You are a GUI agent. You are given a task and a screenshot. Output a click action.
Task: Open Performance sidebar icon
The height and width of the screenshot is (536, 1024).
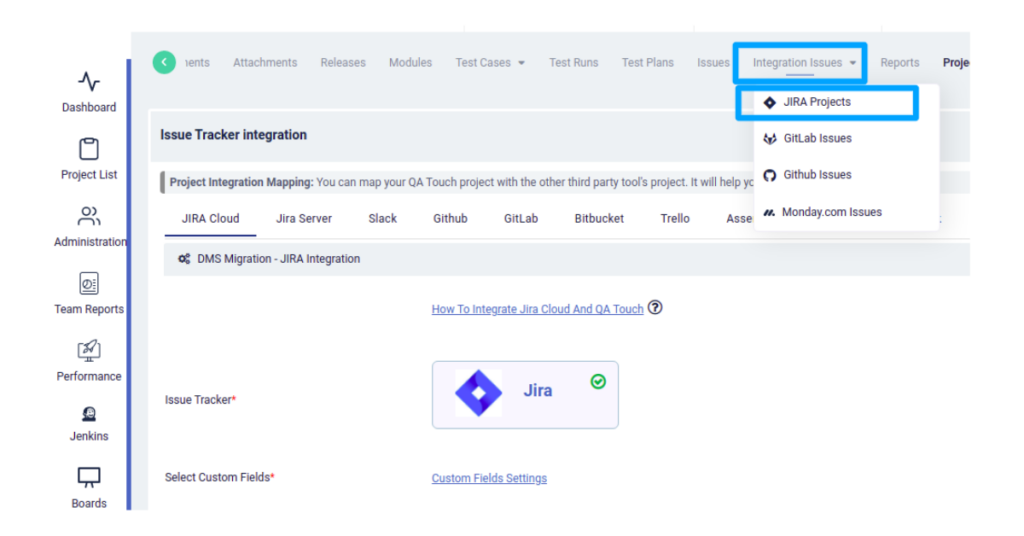89,351
